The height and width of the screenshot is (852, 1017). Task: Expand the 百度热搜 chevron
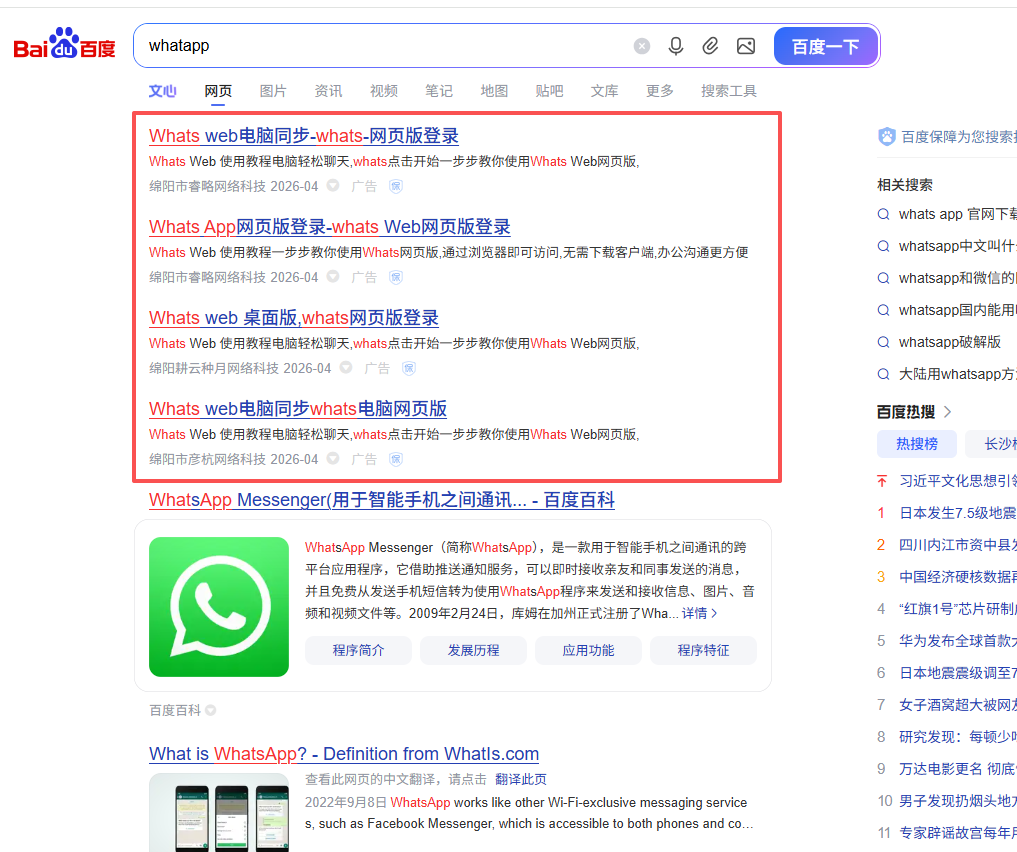948,412
